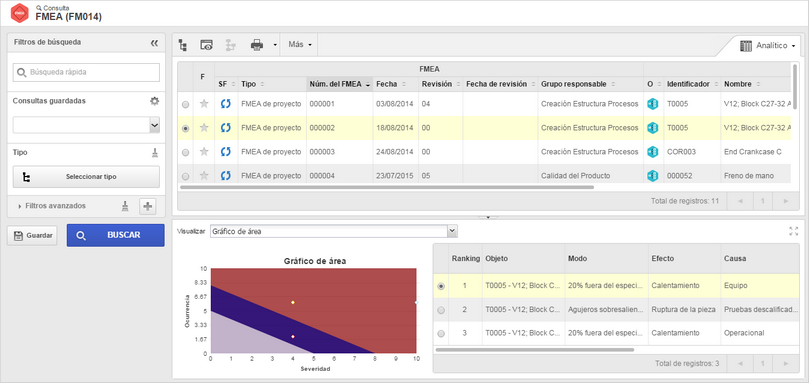This screenshot has width=809, height=383.
Task: Click the Búsqueda rápida input field
Action: (86, 72)
